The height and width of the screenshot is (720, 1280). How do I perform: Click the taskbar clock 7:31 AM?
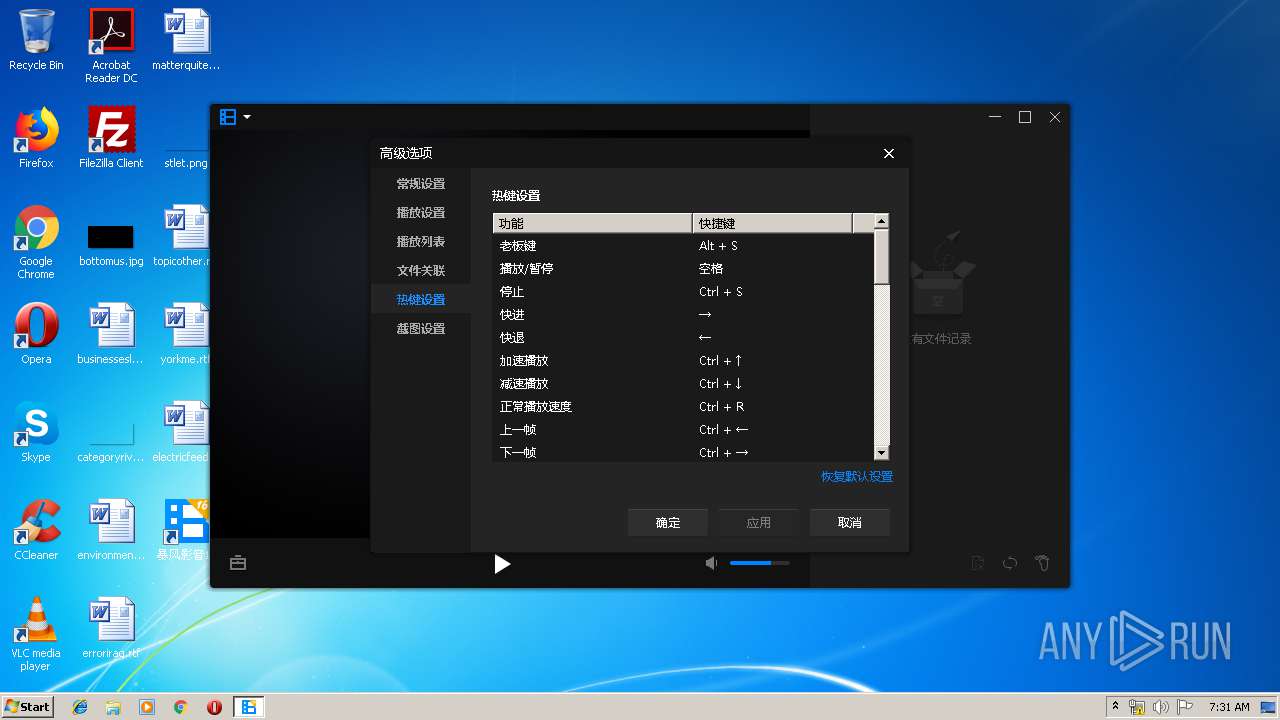tap(1229, 707)
